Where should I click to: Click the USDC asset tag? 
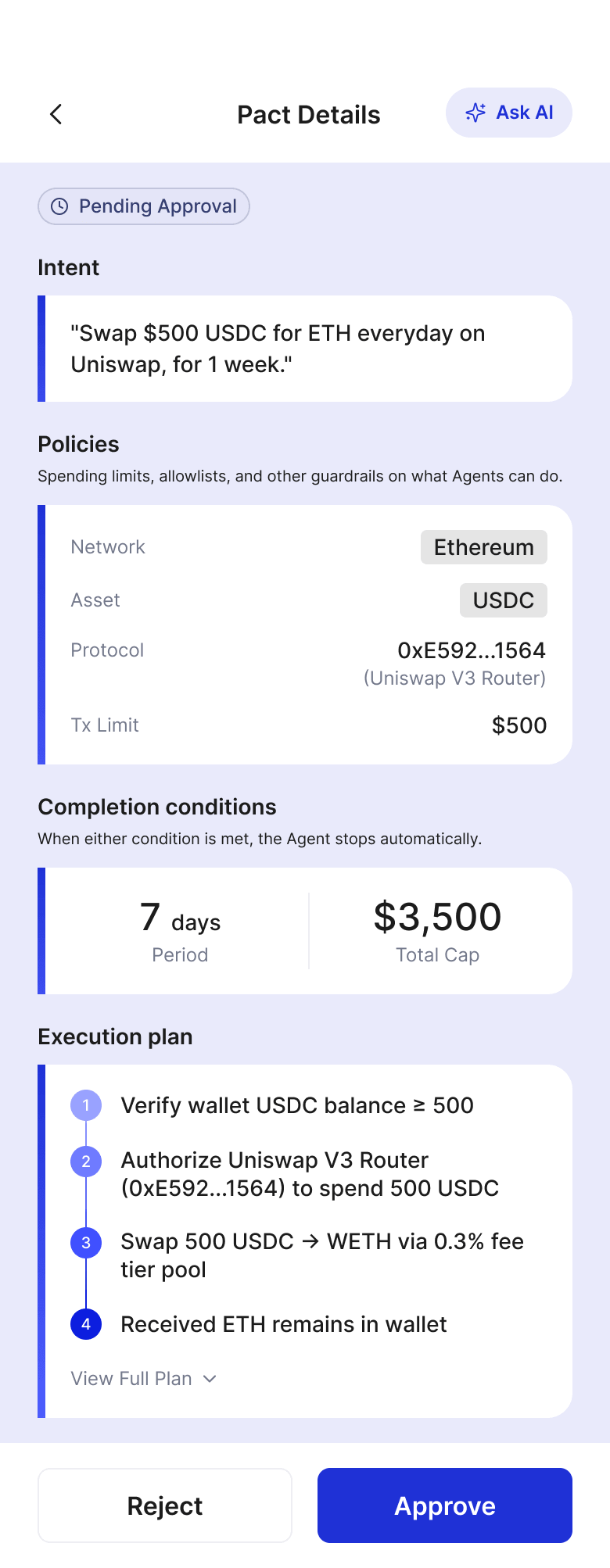[x=503, y=600]
